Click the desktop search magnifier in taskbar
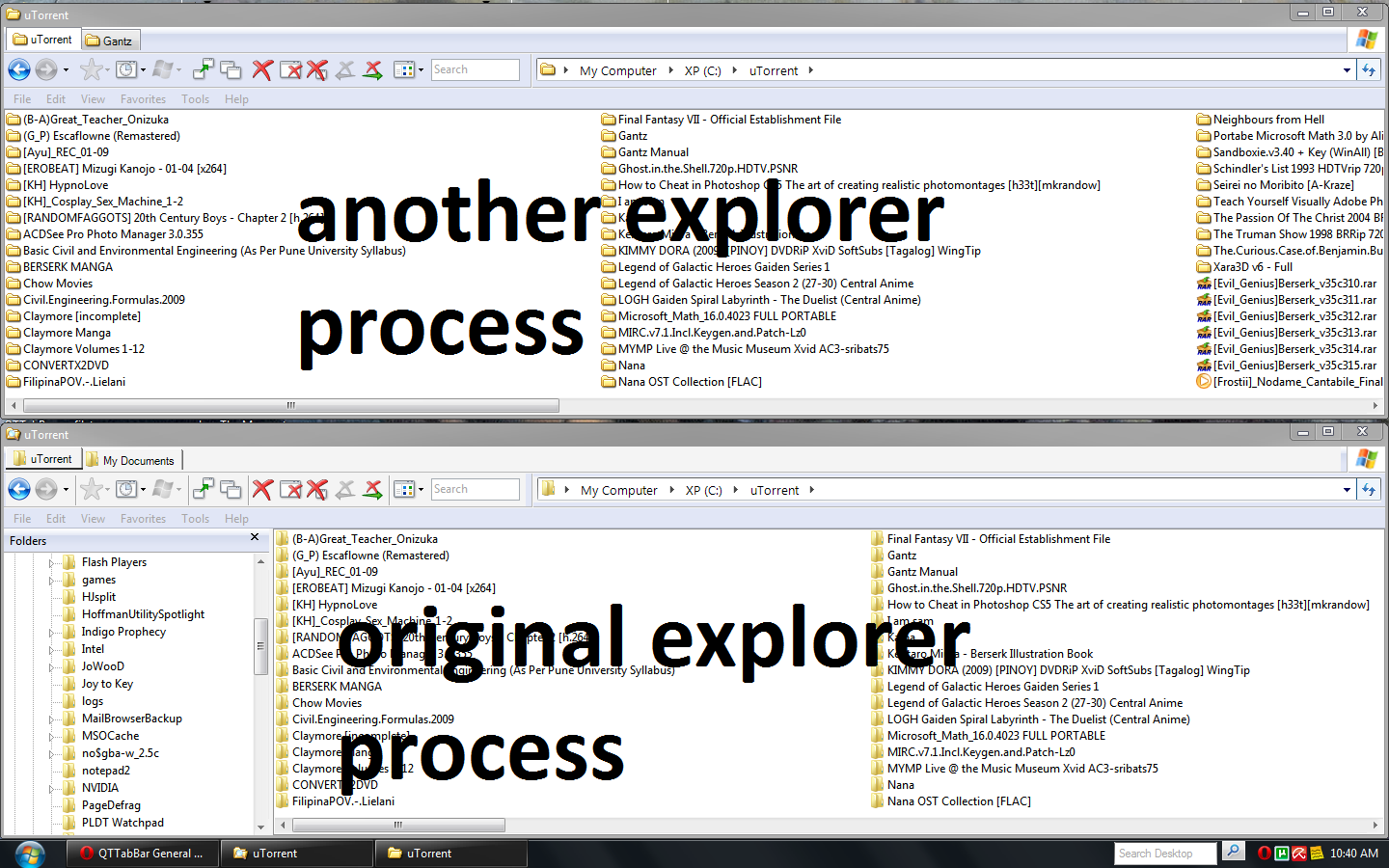 (x=1233, y=852)
